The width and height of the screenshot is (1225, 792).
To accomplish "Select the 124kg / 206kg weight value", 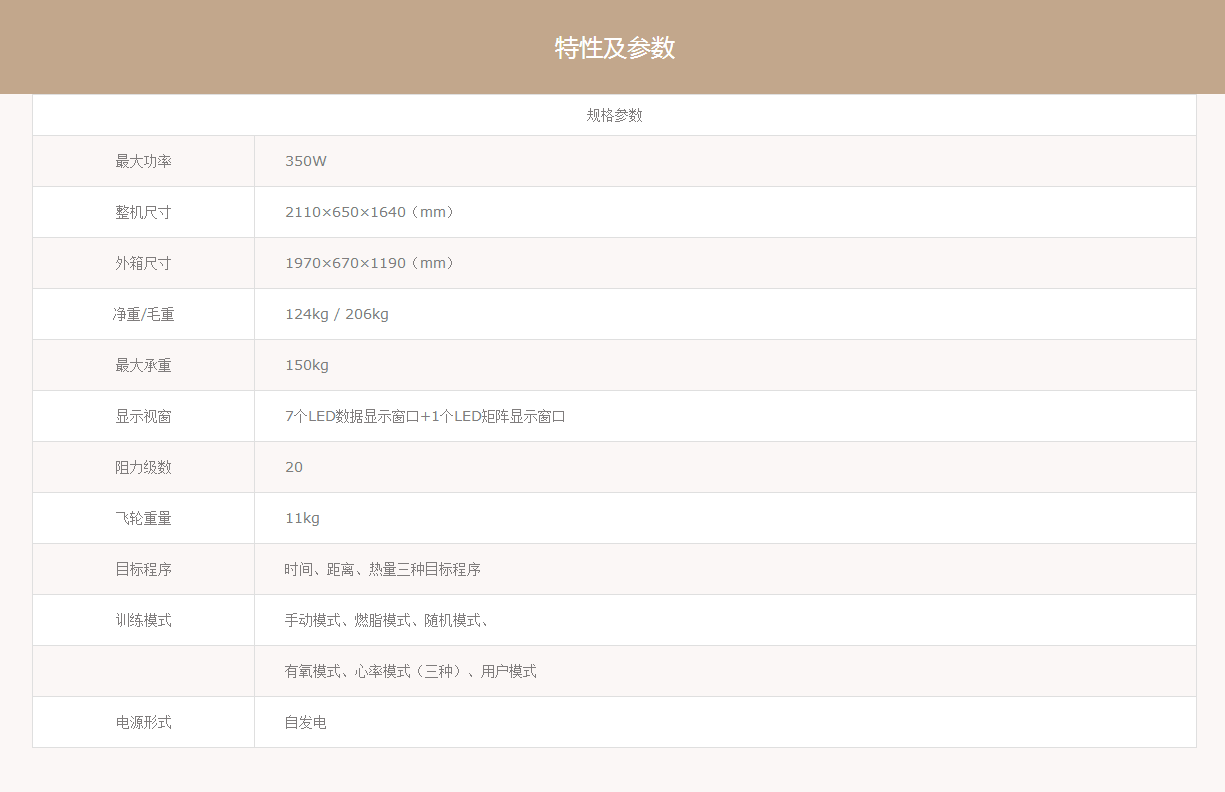I will pyautogui.click(x=336, y=314).
